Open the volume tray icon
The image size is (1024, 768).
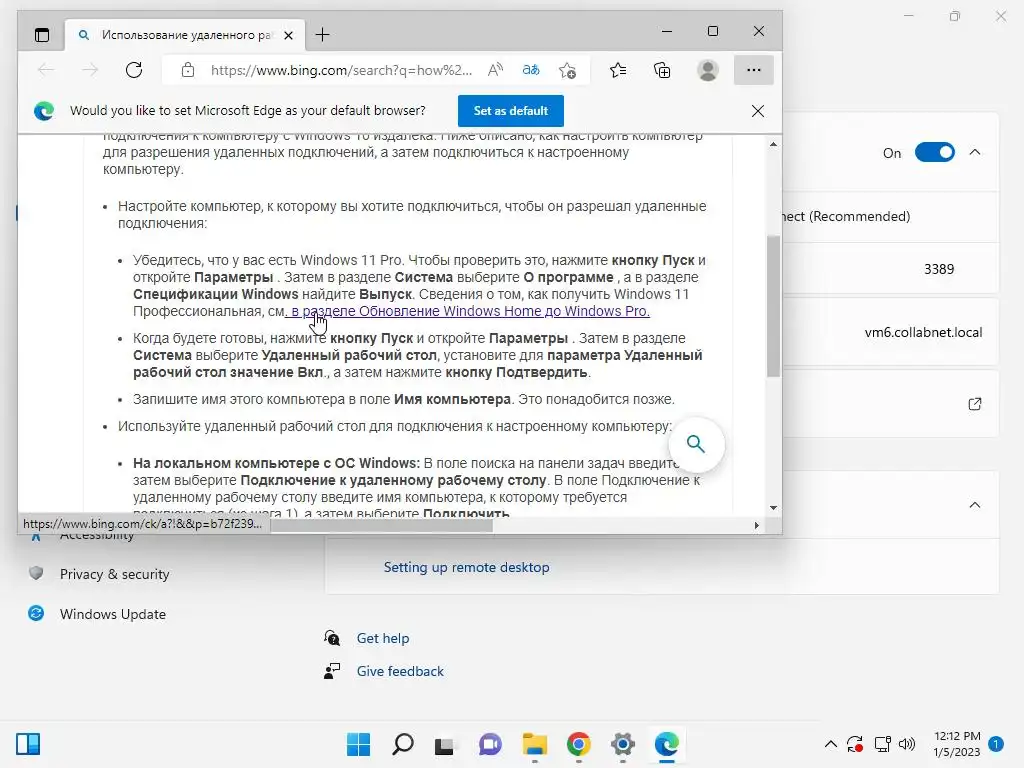pos(906,744)
